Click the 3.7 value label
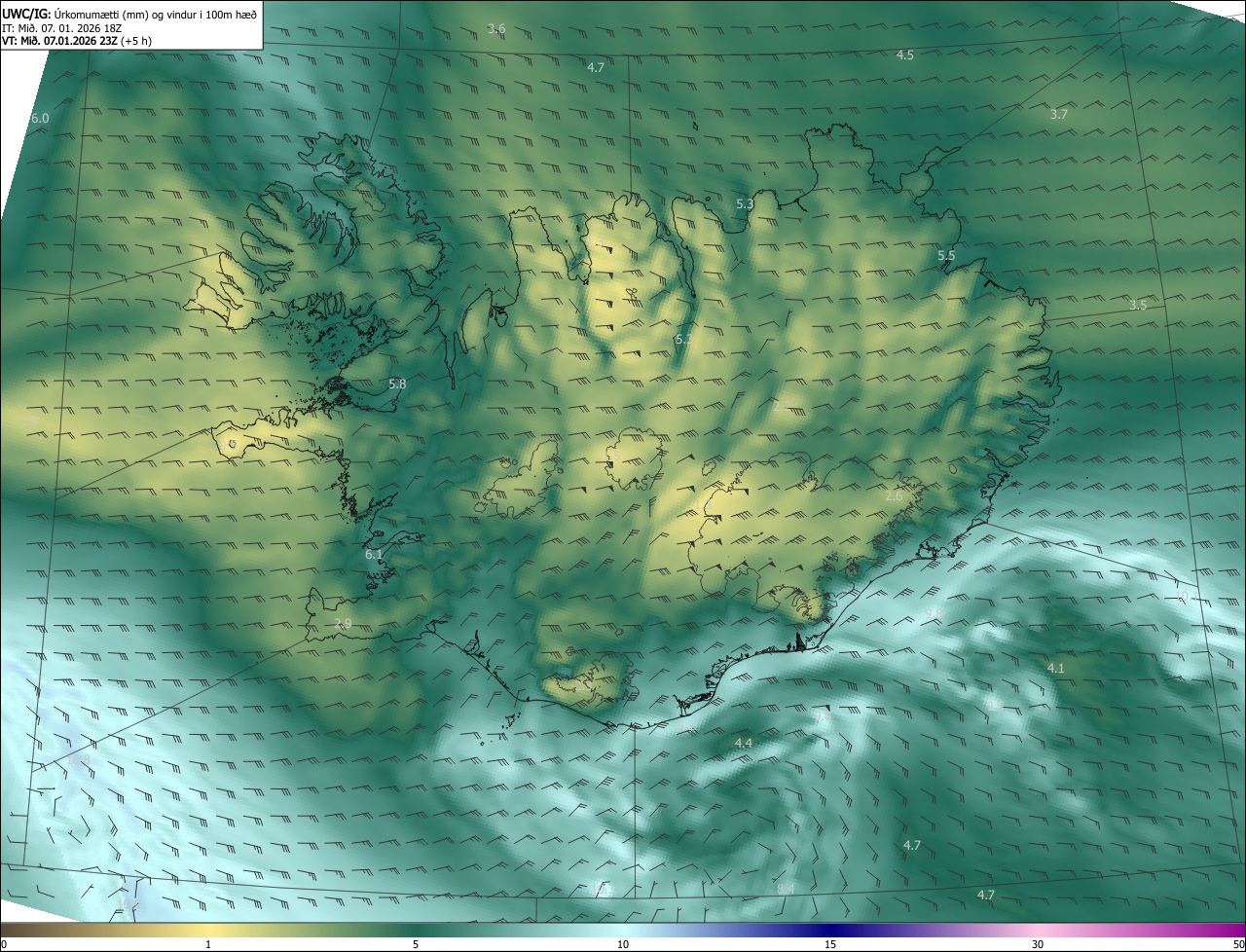 point(1059,114)
